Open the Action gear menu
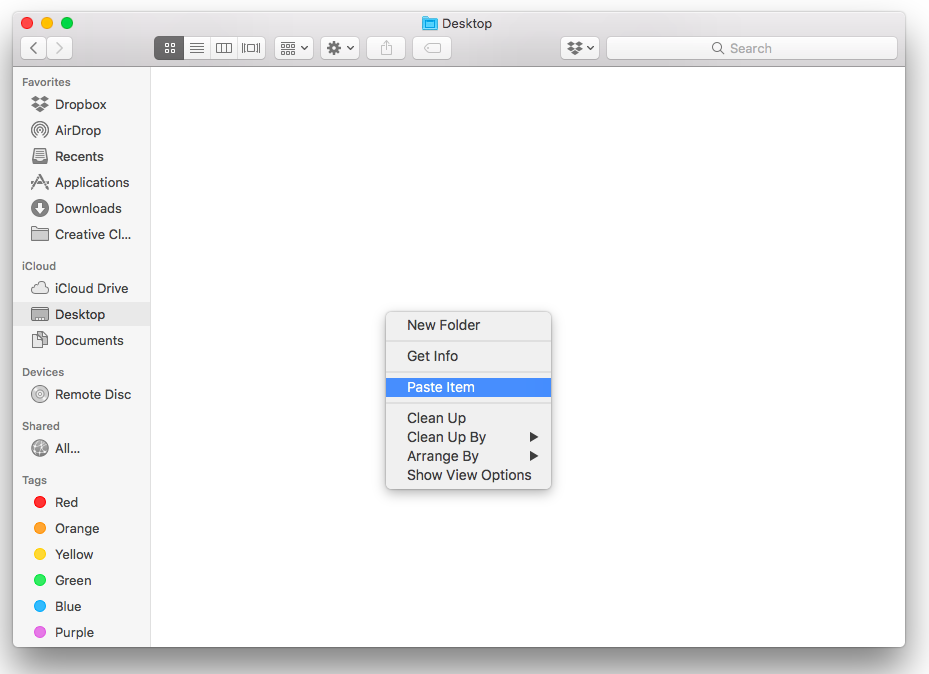This screenshot has height=674, width=929. click(x=340, y=48)
